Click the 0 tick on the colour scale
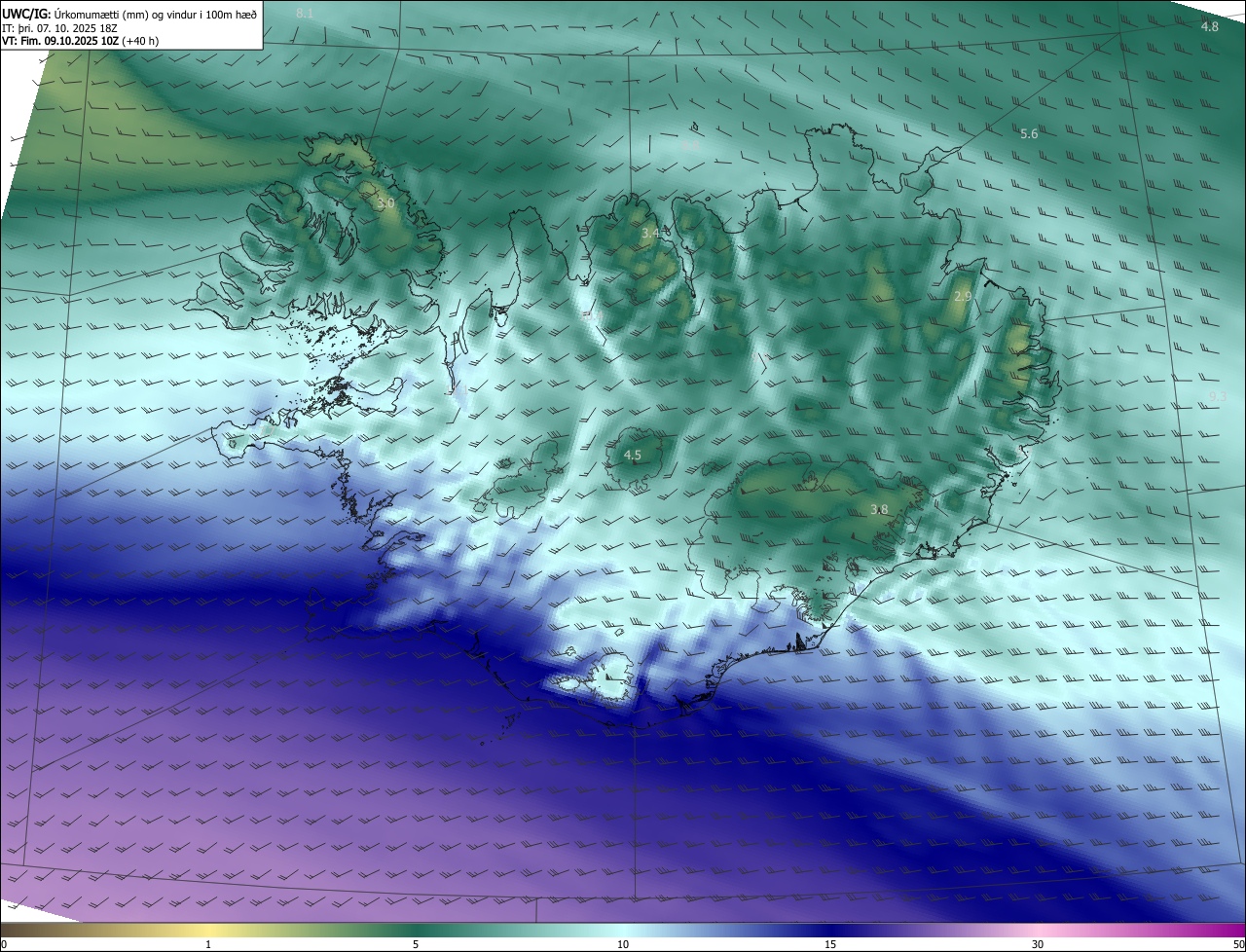The height and width of the screenshot is (952, 1246). [x=4, y=944]
